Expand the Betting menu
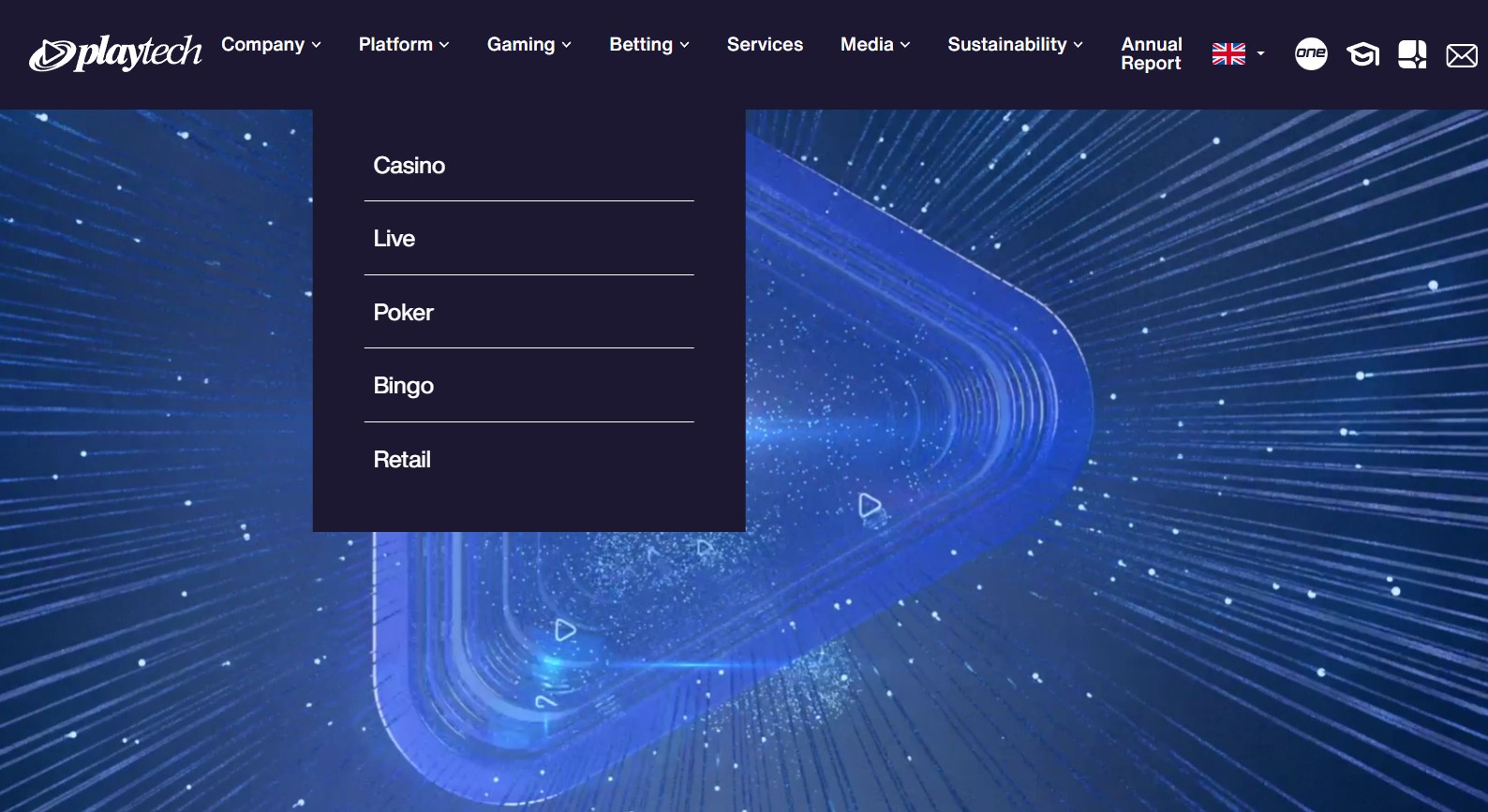1488x812 pixels. point(649,44)
